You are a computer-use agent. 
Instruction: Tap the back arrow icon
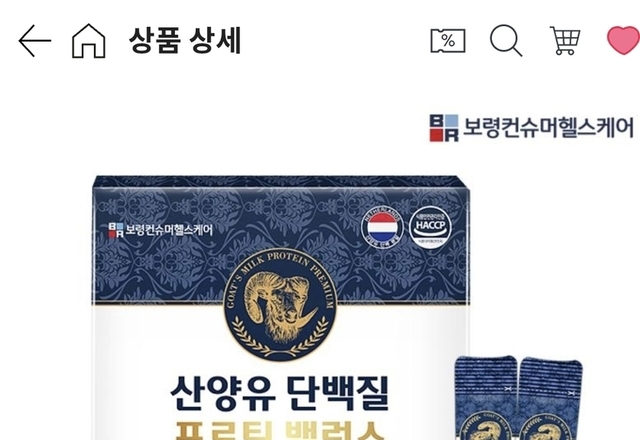click(x=35, y=41)
